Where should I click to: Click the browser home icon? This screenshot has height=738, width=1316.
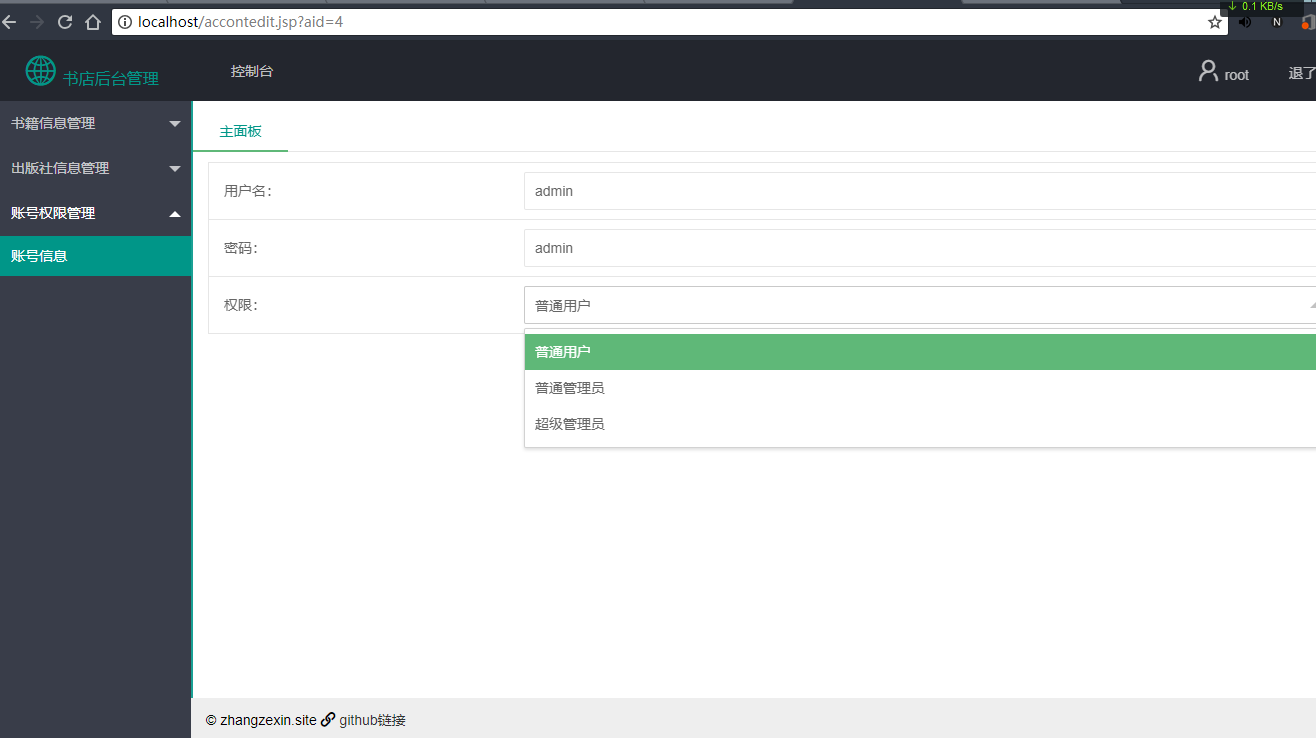[x=92, y=21]
